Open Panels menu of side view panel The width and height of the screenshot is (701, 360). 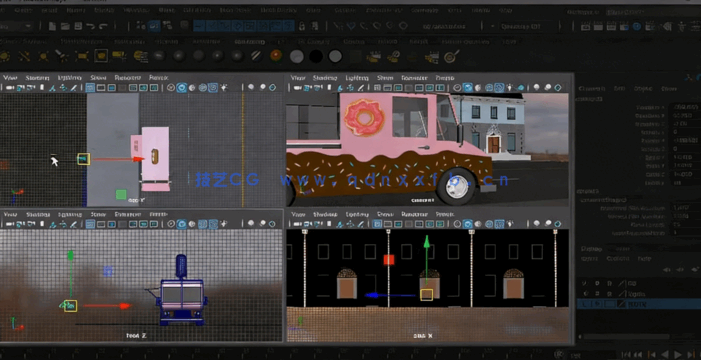pos(444,214)
